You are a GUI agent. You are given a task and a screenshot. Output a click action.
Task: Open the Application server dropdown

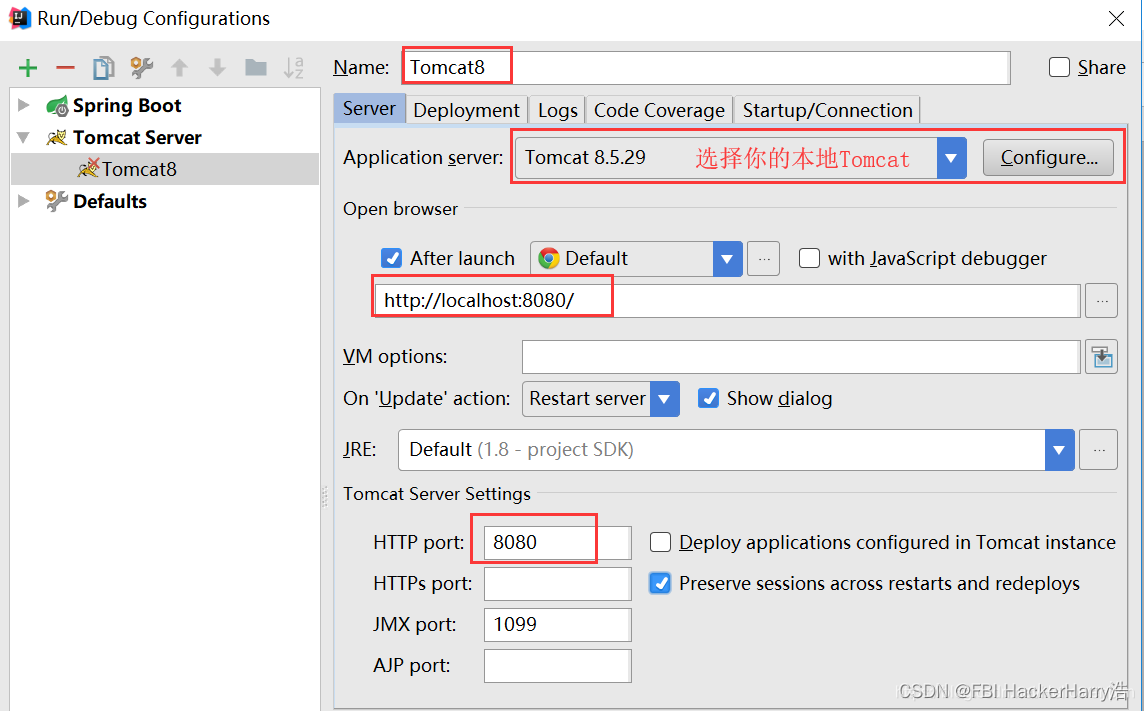tap(951, 158)
